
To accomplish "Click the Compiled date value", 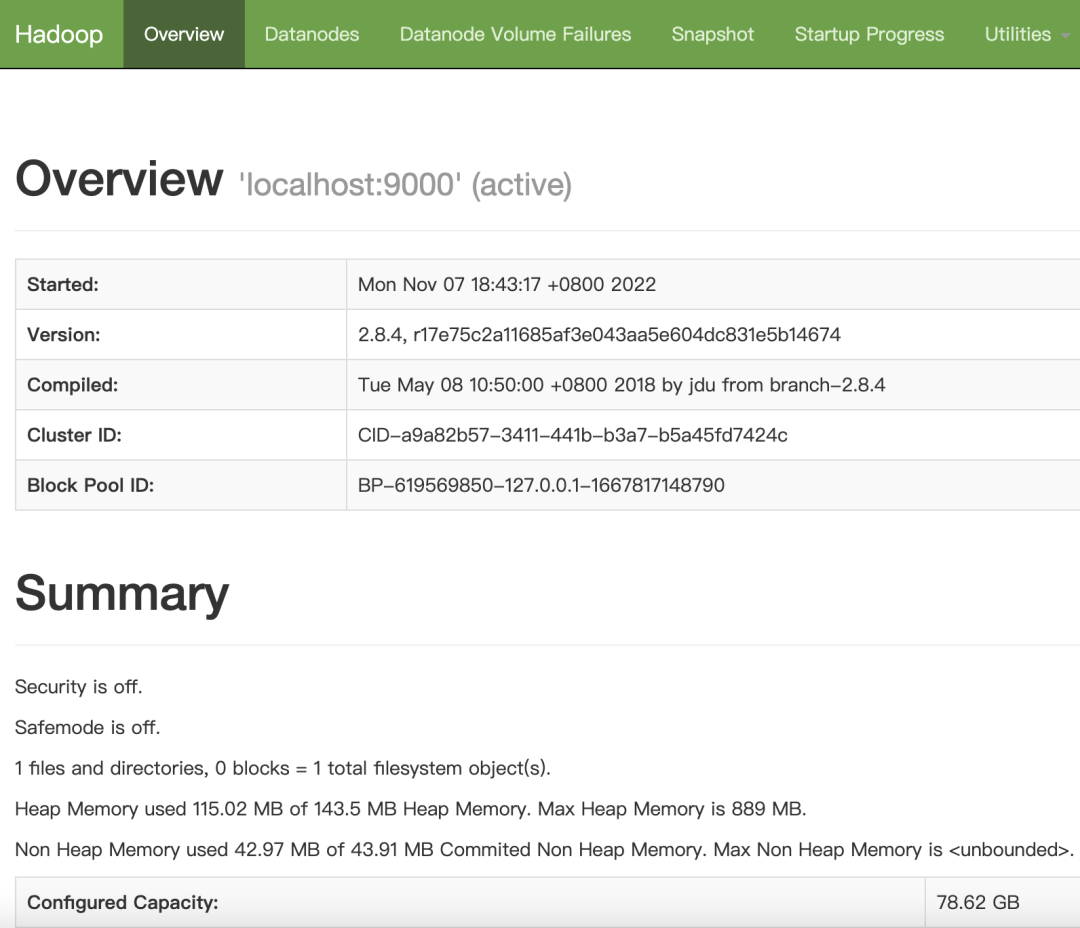I will click(621, 385).
